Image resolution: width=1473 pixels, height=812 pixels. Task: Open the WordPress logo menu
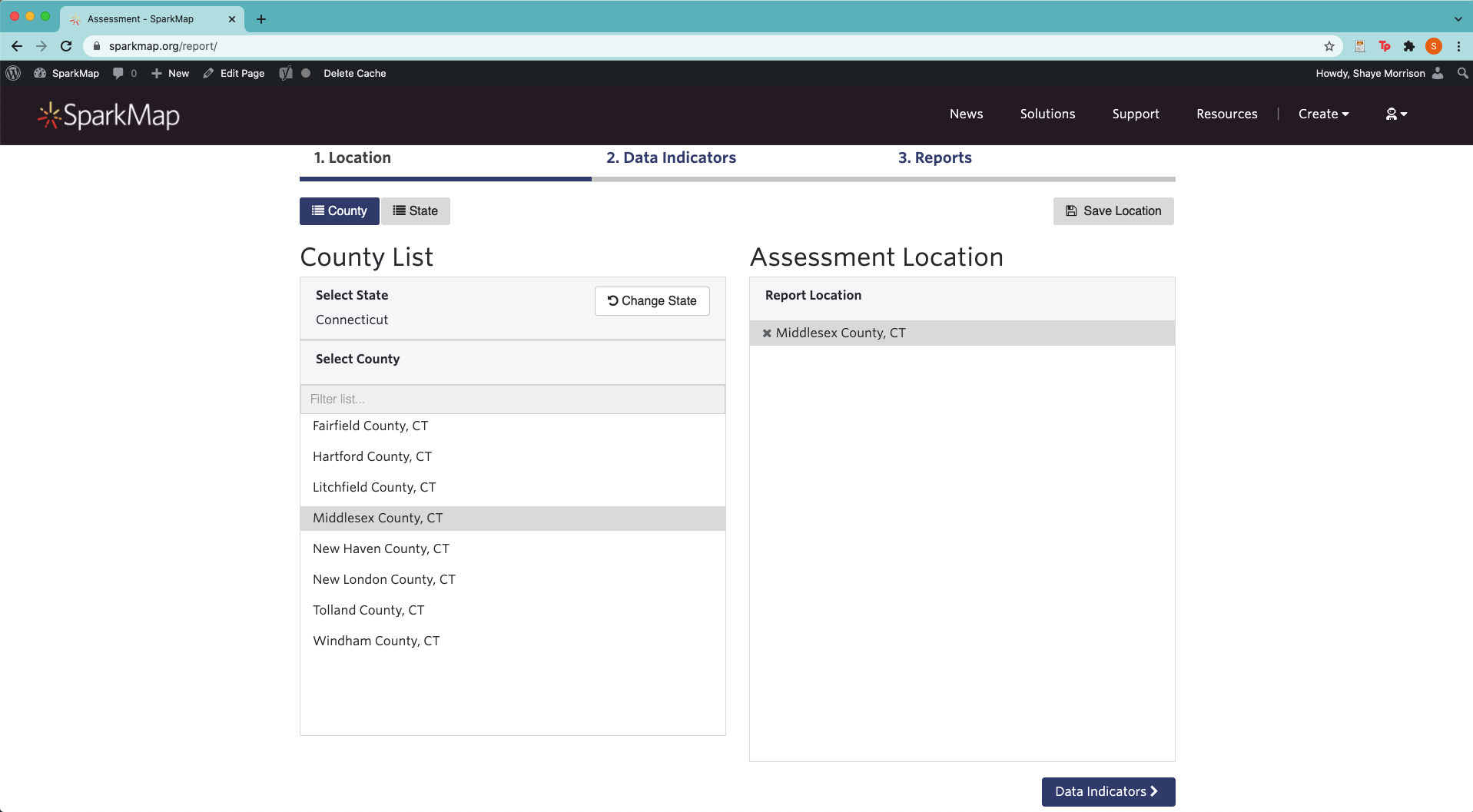(14, 73)
